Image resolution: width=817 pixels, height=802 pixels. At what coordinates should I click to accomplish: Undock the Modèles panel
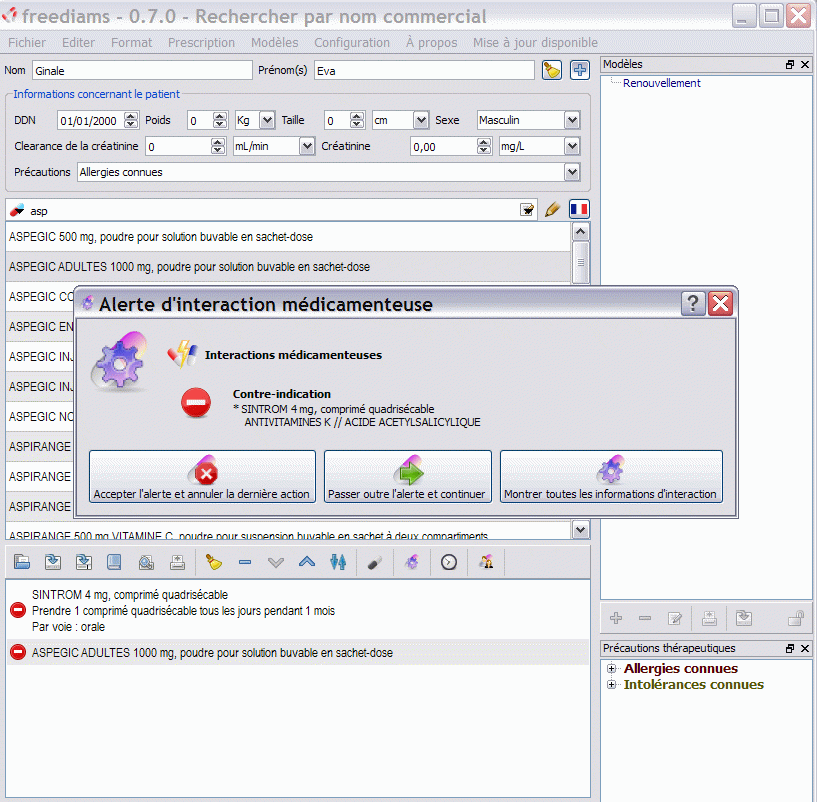pyautogui.click(x=790, y=64)
